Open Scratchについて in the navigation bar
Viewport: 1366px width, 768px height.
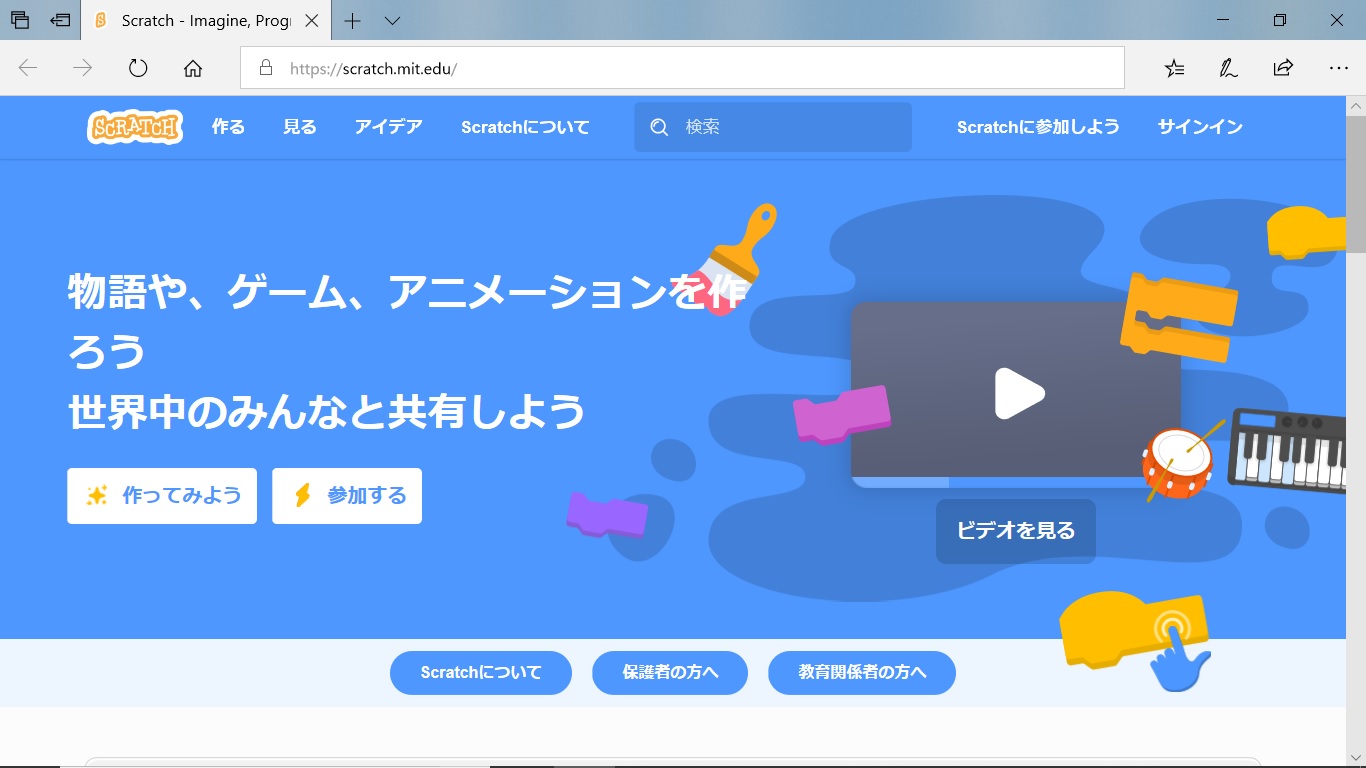pyautogui.click(x=525, y=127)
